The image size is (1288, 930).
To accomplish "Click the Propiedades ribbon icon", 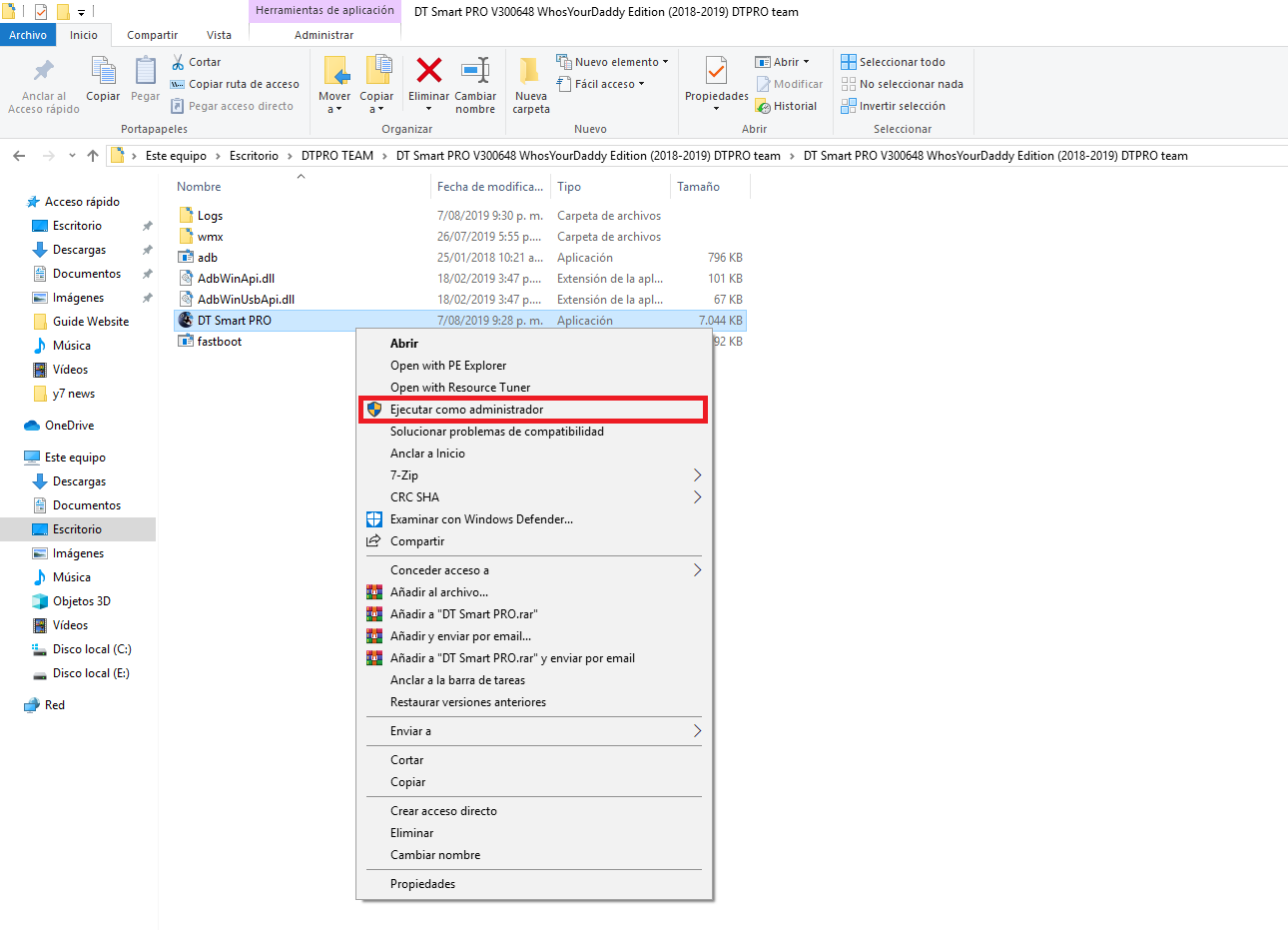I will coord(716,71).
